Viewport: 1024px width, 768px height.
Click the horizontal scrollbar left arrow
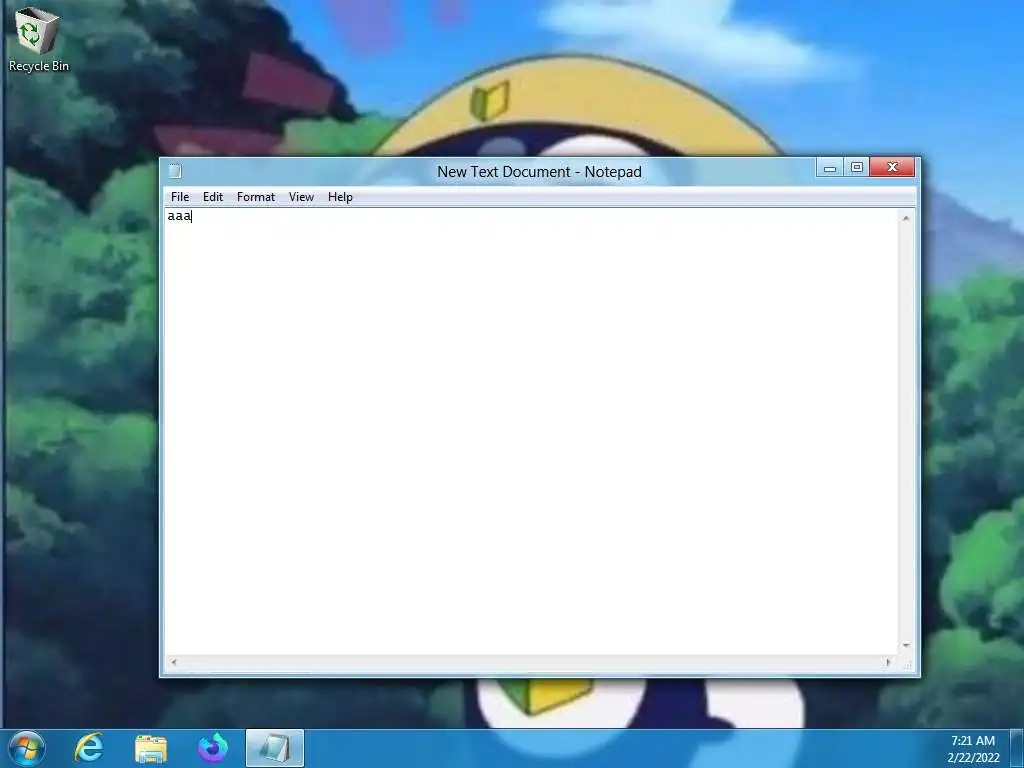point(174,662)
